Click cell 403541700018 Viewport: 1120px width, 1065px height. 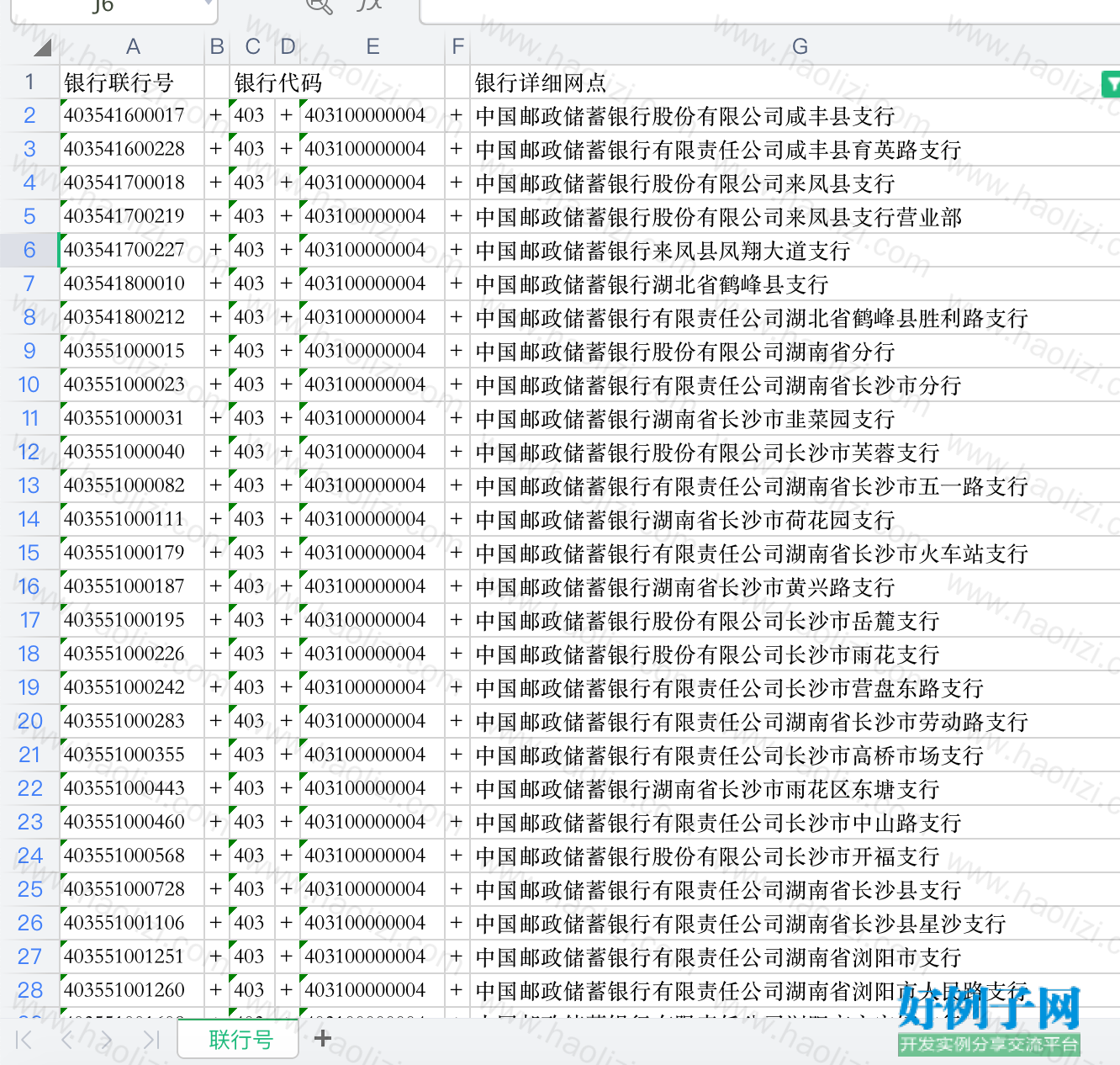tap(132, 183)
